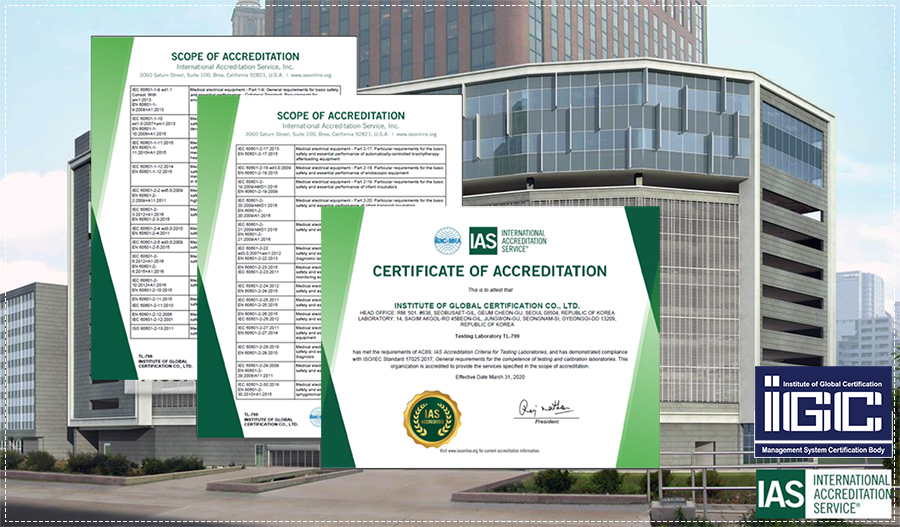Click 'ISO 80601-2-13:2011' cell on back page
900x527 pixels.
(160, 331)
